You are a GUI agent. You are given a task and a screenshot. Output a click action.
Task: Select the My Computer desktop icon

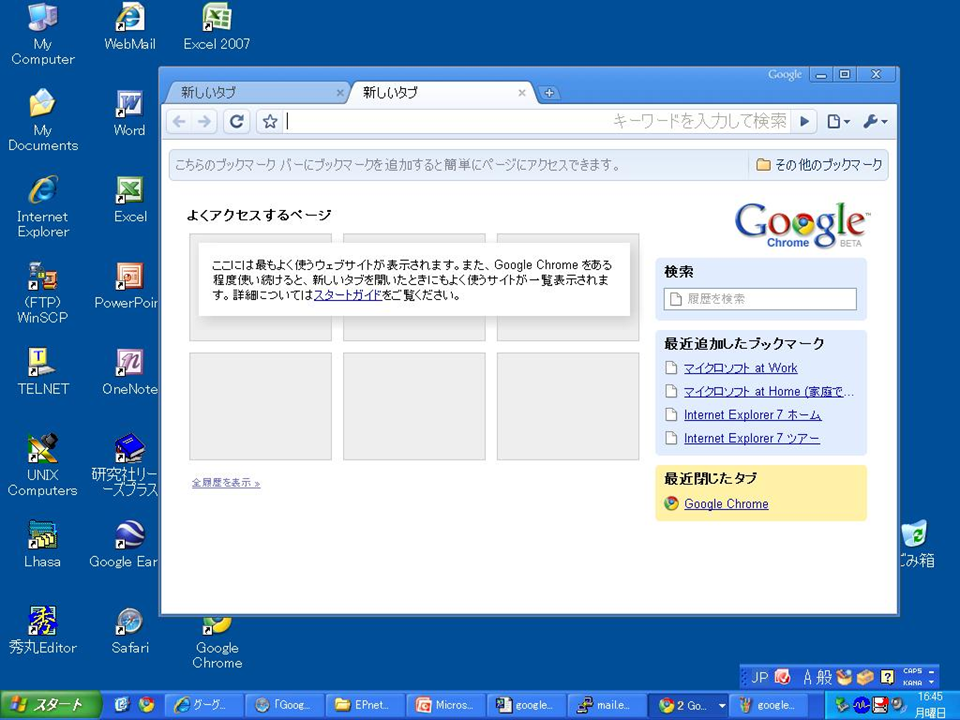[x=43, y=34]
